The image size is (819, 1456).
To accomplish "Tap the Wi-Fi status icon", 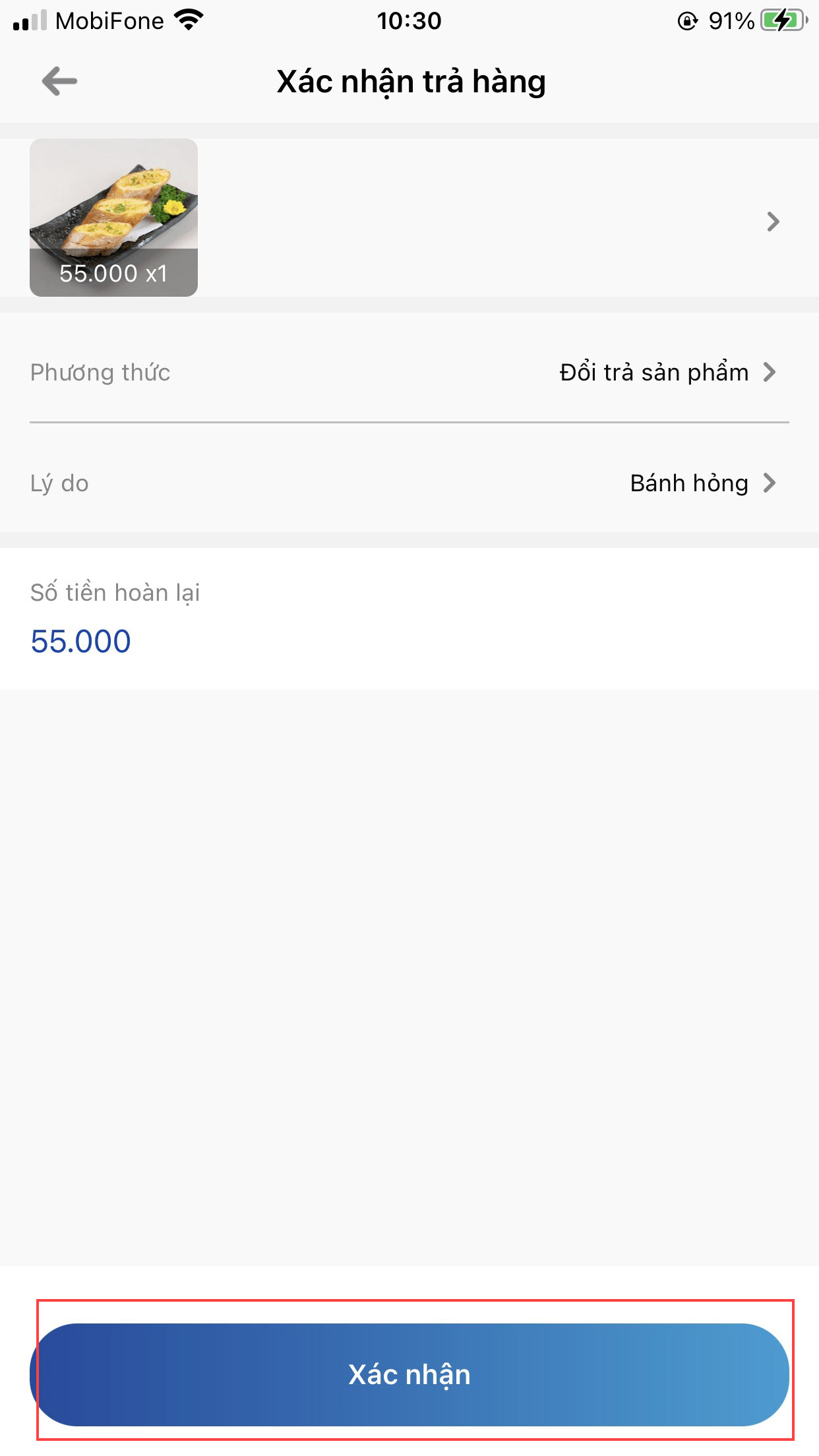I will [189, 21].
